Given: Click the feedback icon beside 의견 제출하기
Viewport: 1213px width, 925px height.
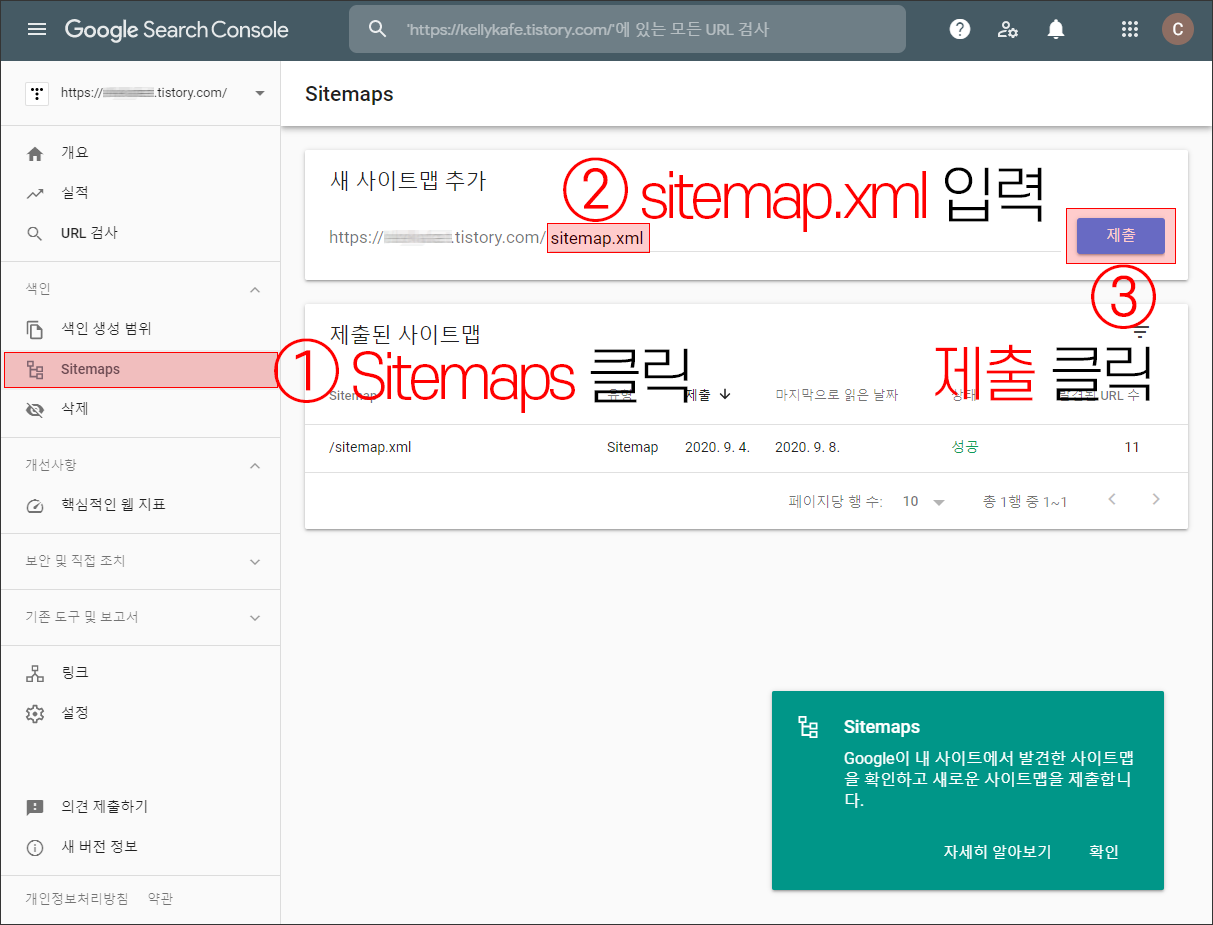Looking at the screenshot, I should [35, 807].
